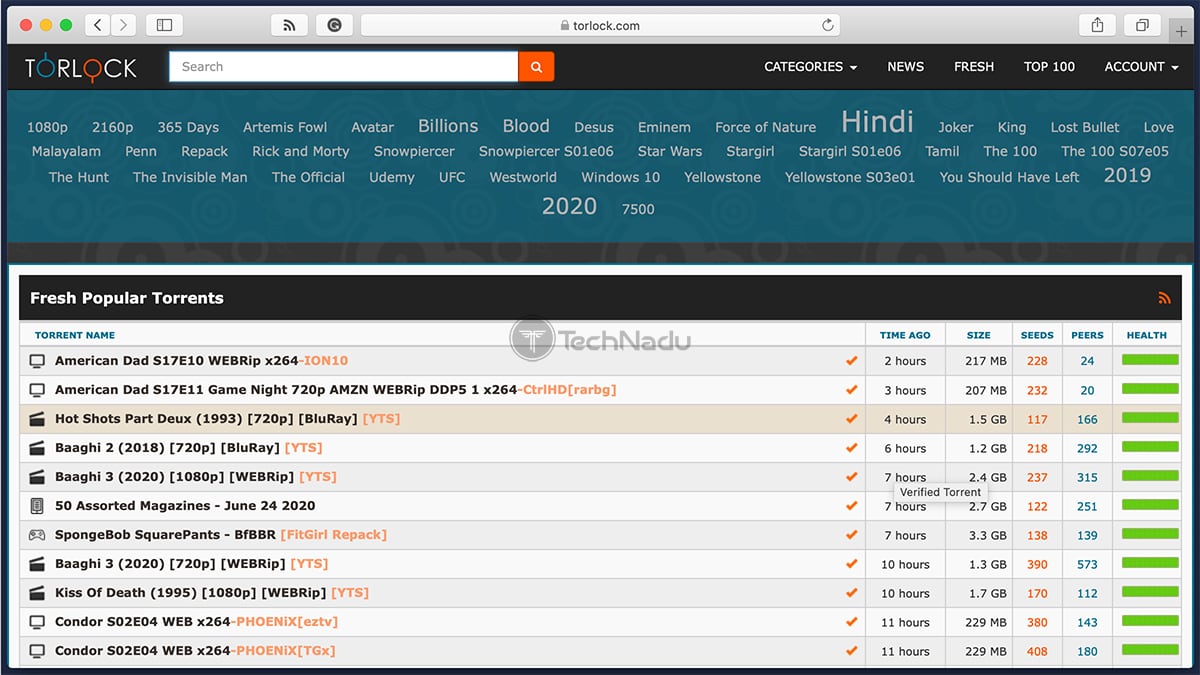
Task: Go back with Safari's back arrow
Action: (97, 25)
